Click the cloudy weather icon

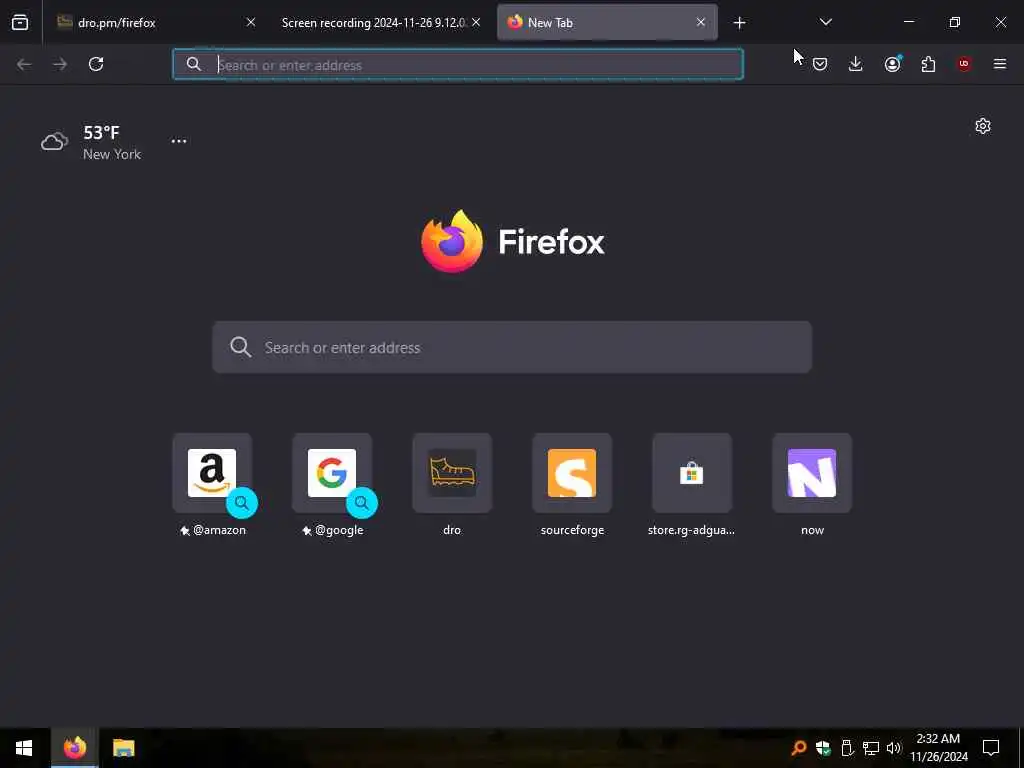[x=54, y=141]
